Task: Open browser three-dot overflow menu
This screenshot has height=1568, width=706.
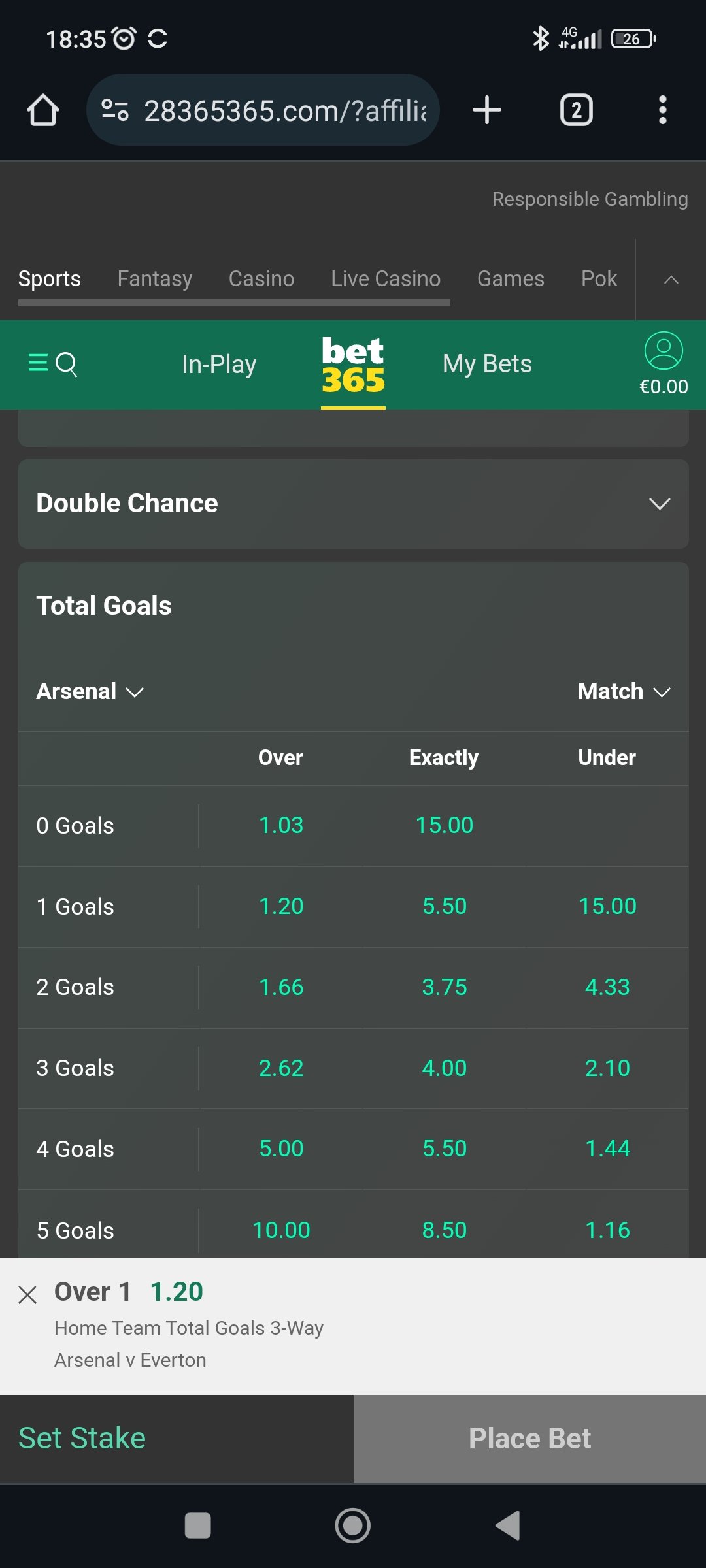Action: (x=662, y=110)
